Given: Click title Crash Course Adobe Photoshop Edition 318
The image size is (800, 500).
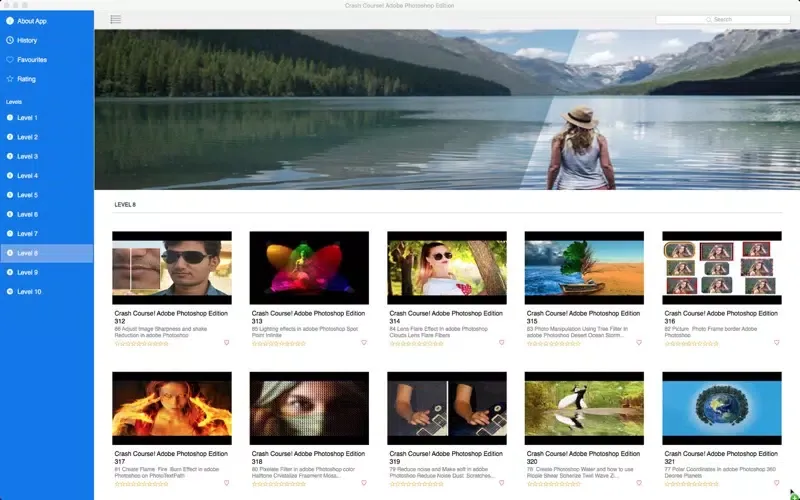Looking at the screenshot, I should [x=308, y=458].
